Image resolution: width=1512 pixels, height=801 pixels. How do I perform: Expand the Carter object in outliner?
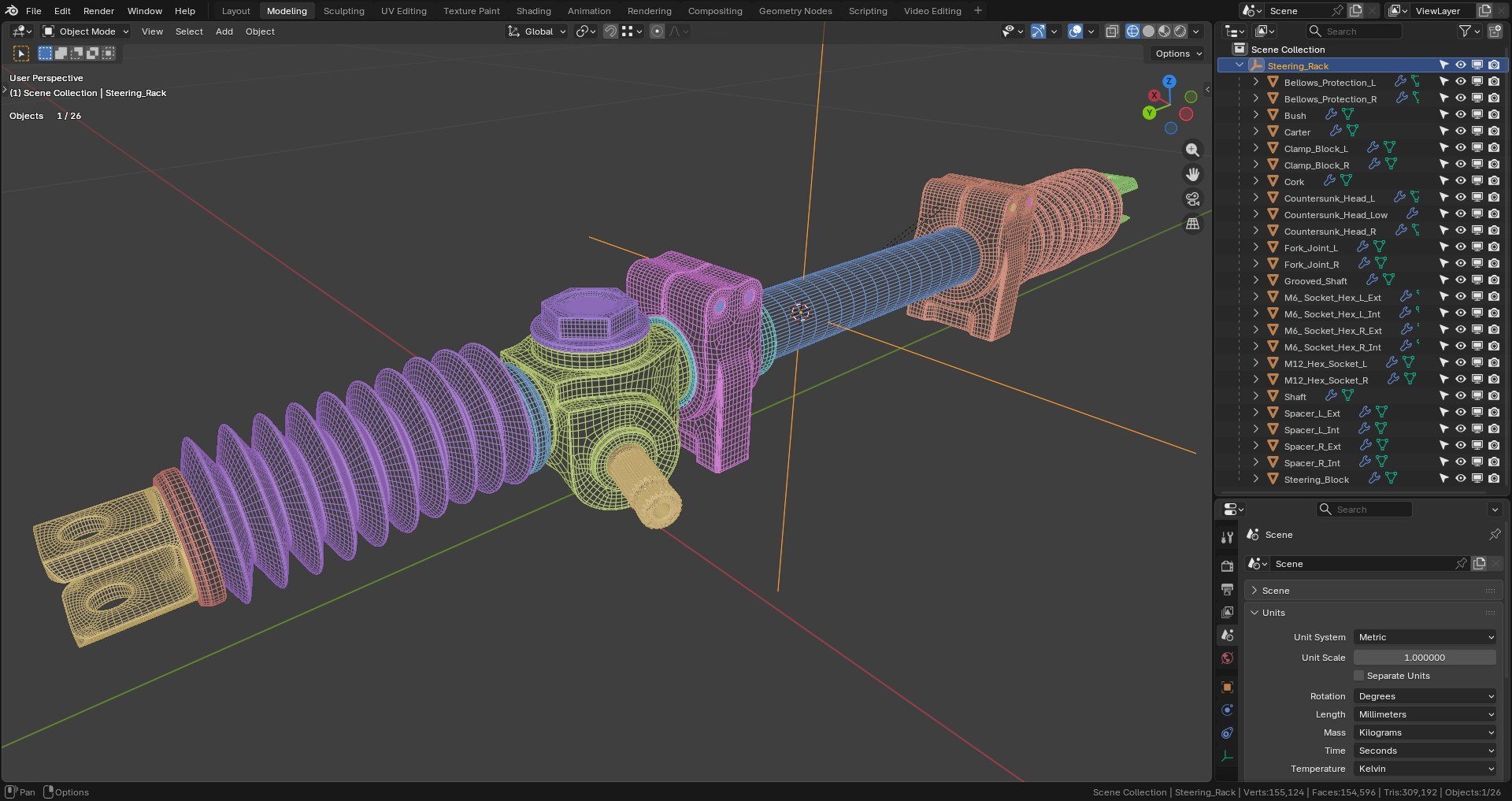1256,132
